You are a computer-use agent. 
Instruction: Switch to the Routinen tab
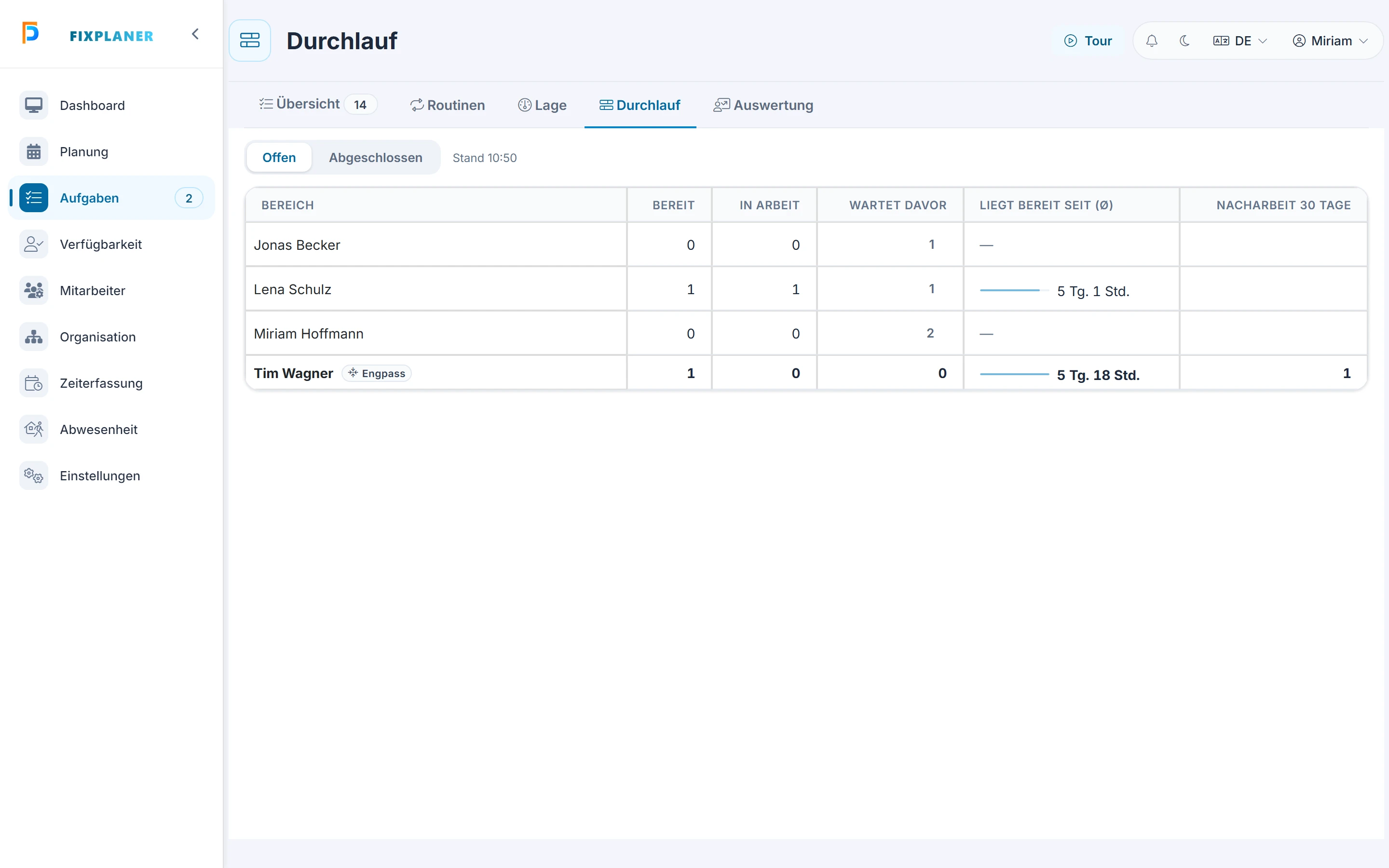[447, 105]
